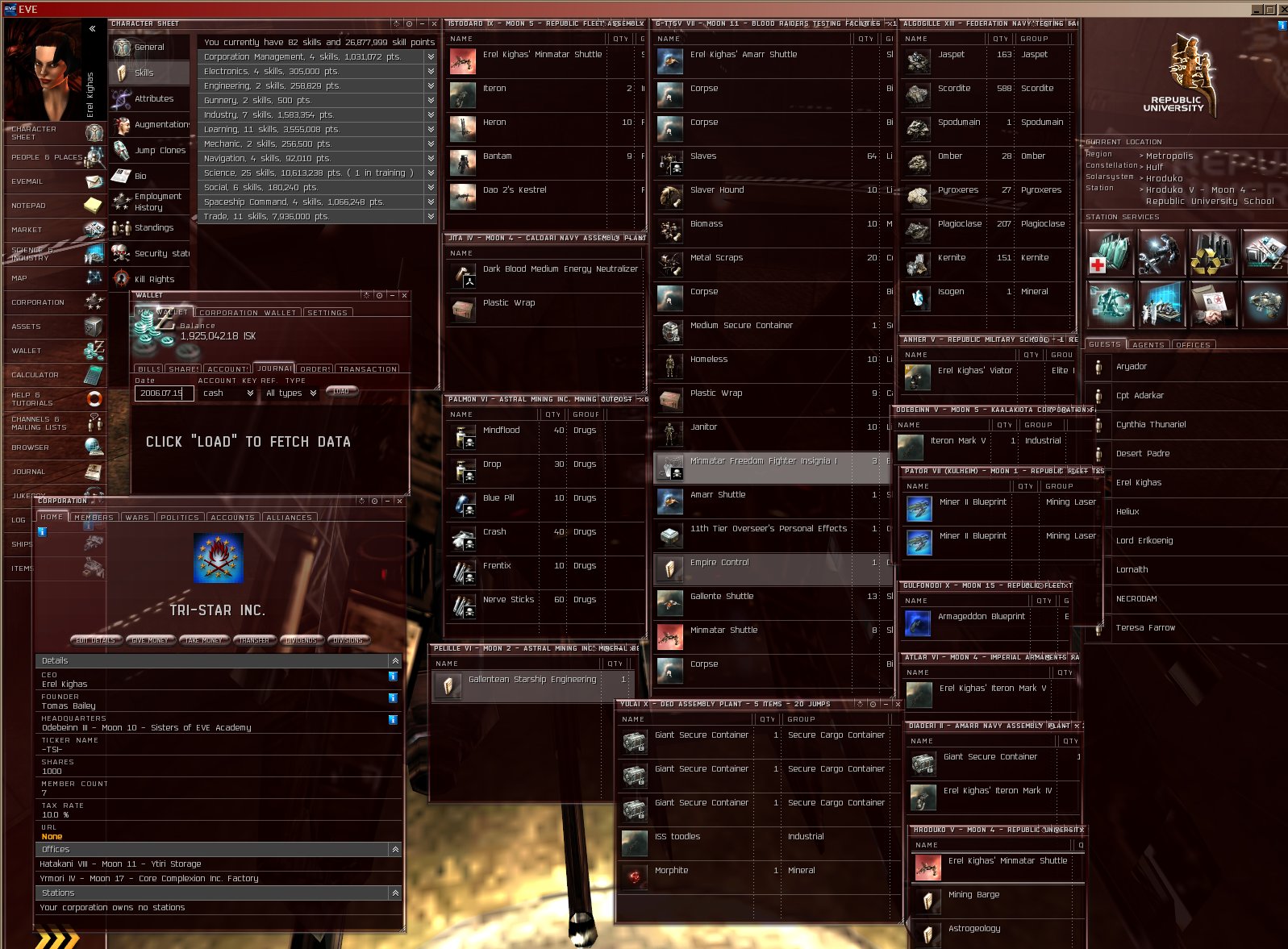Click the Give Money corporation button
This screenshot has width=1288, height=949.
[150, 640]
